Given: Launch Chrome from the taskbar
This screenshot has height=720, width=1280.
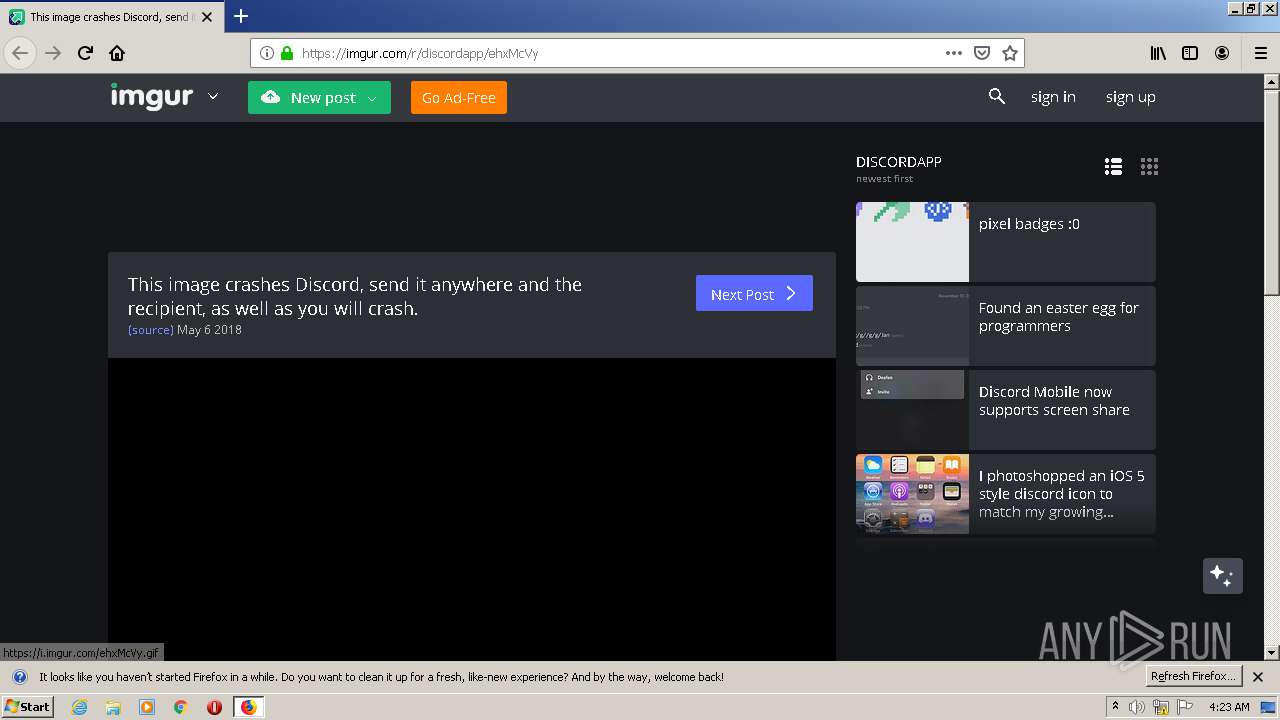Looking at the screenshot, I should coord(180,707).
